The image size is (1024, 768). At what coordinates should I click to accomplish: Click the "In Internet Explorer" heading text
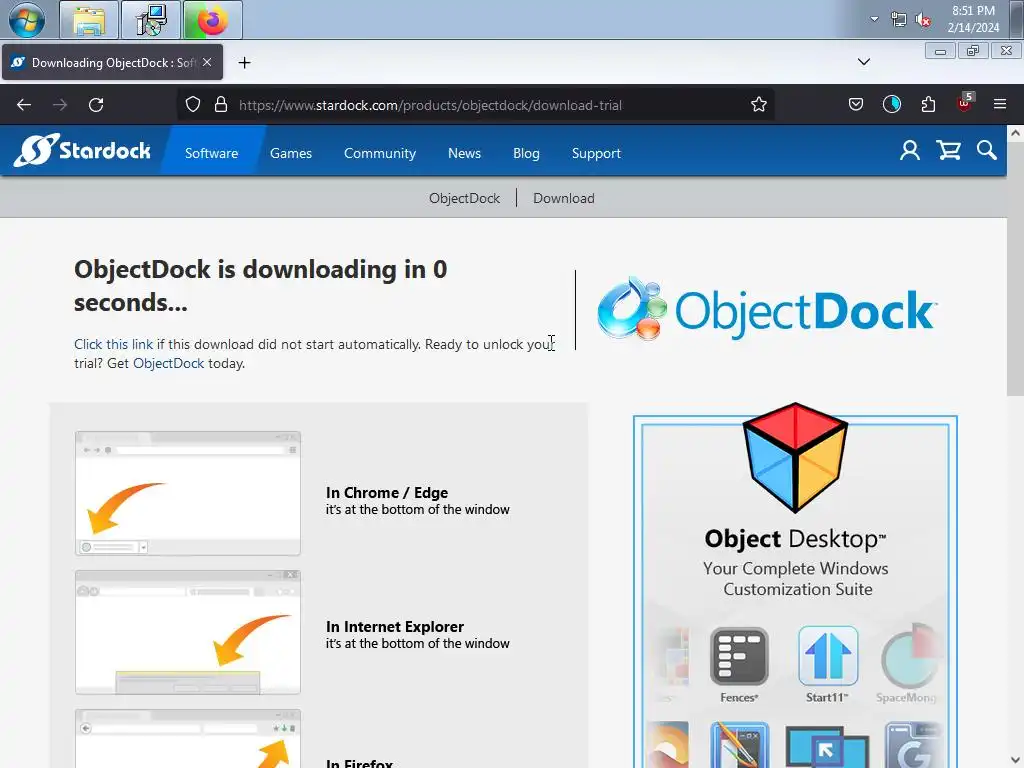(x=394, y=626)
